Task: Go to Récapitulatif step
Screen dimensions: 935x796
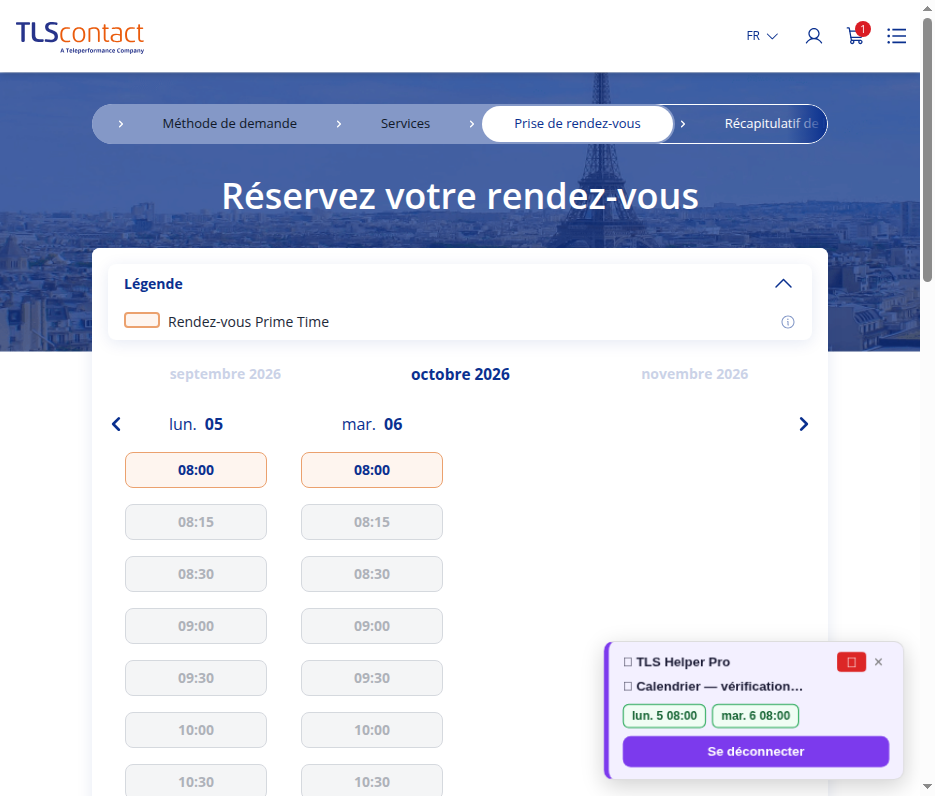Action: pyautogui.click(x=771, y=123)
